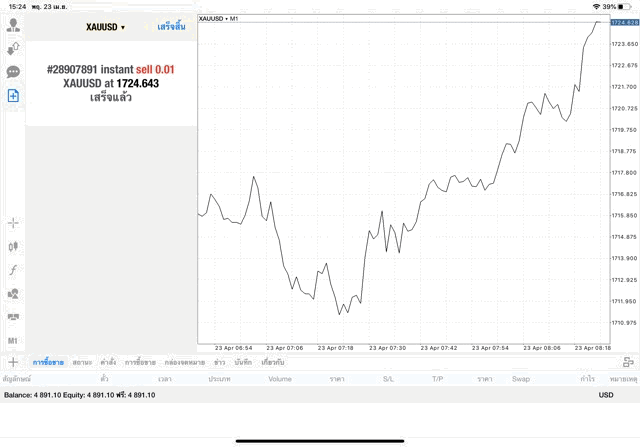Open the objects shapes icon in sidebar
This screenshot has height=447, width=640.
click(13, 294)
